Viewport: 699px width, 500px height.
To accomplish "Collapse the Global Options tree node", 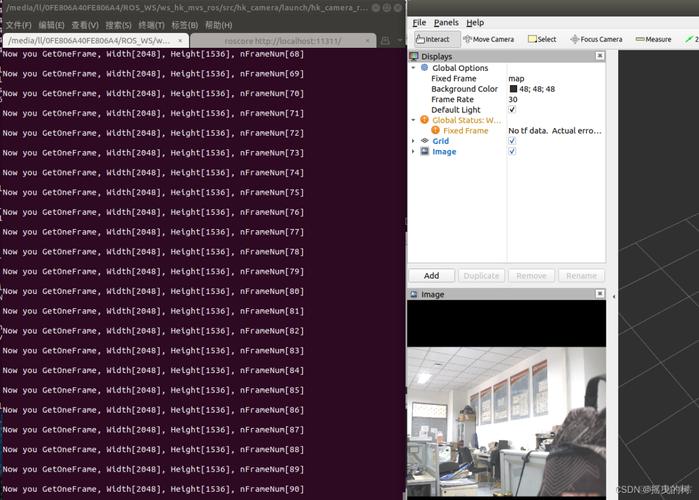I will [413, 68].
